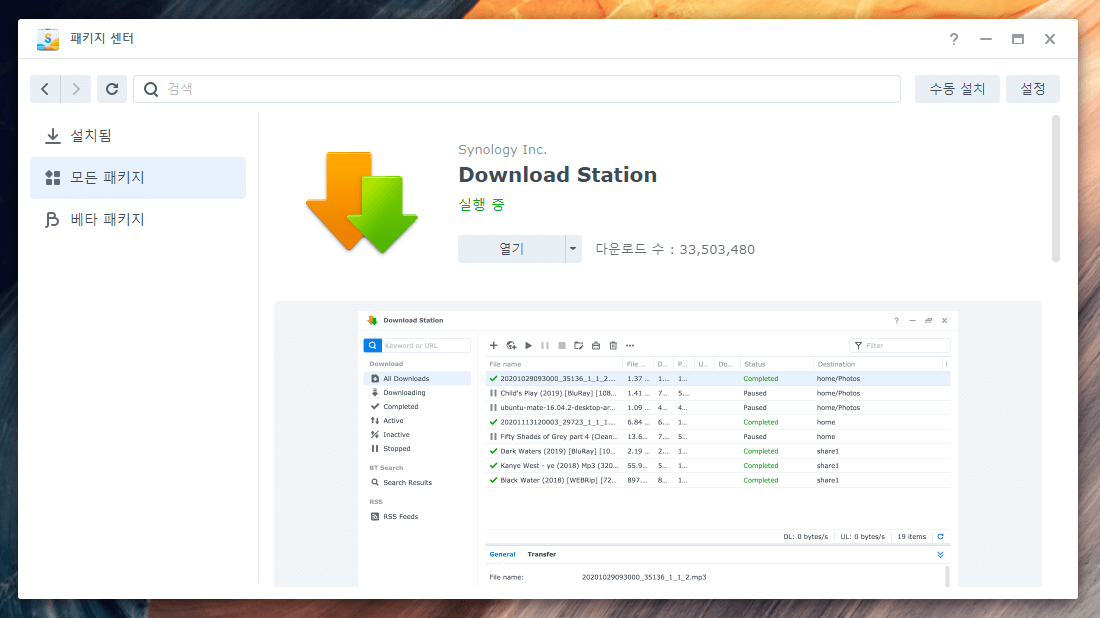Click the magnifier icon in search bar

pos(151,89)
